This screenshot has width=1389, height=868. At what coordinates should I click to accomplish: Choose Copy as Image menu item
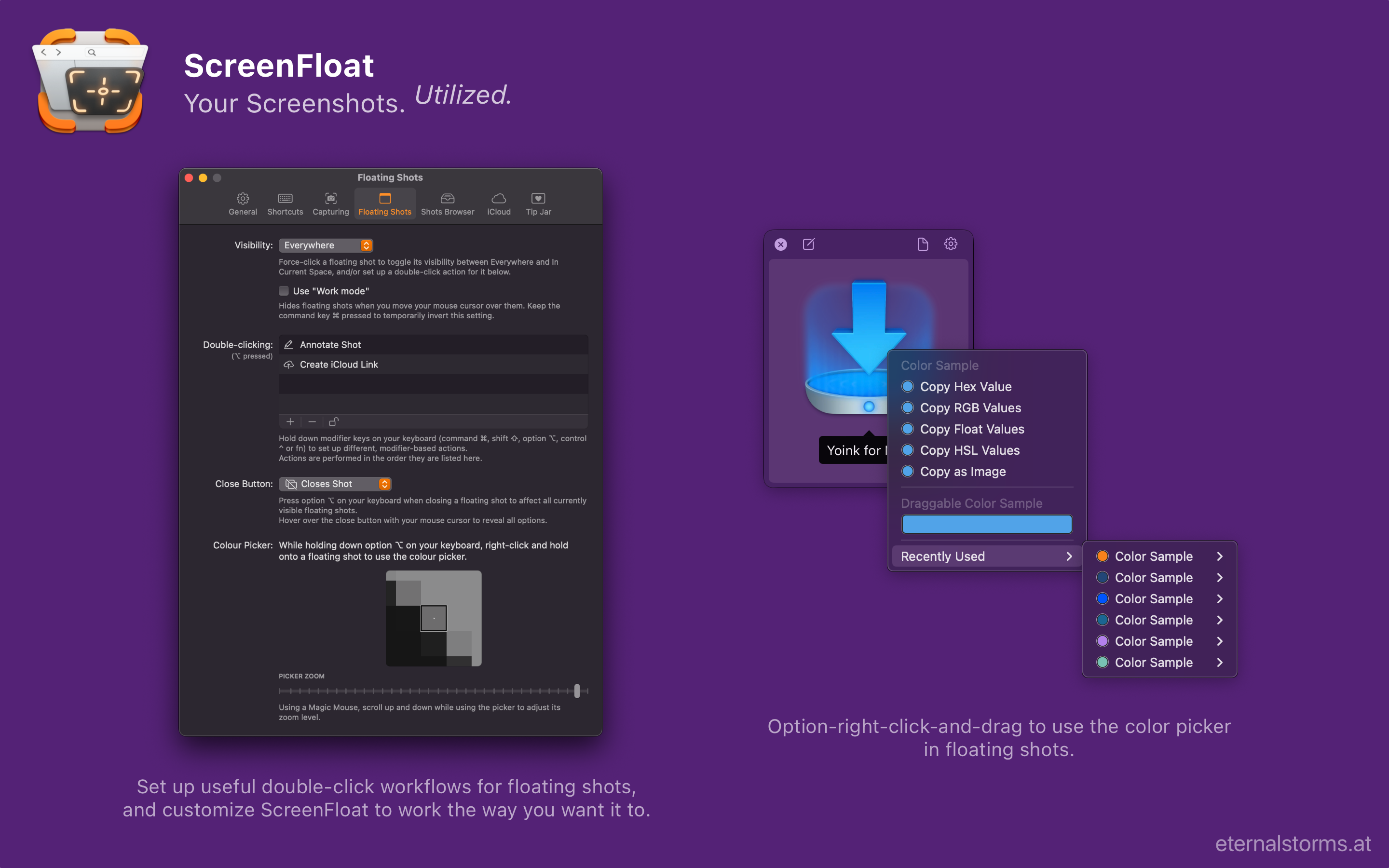(x=987, y=472)
